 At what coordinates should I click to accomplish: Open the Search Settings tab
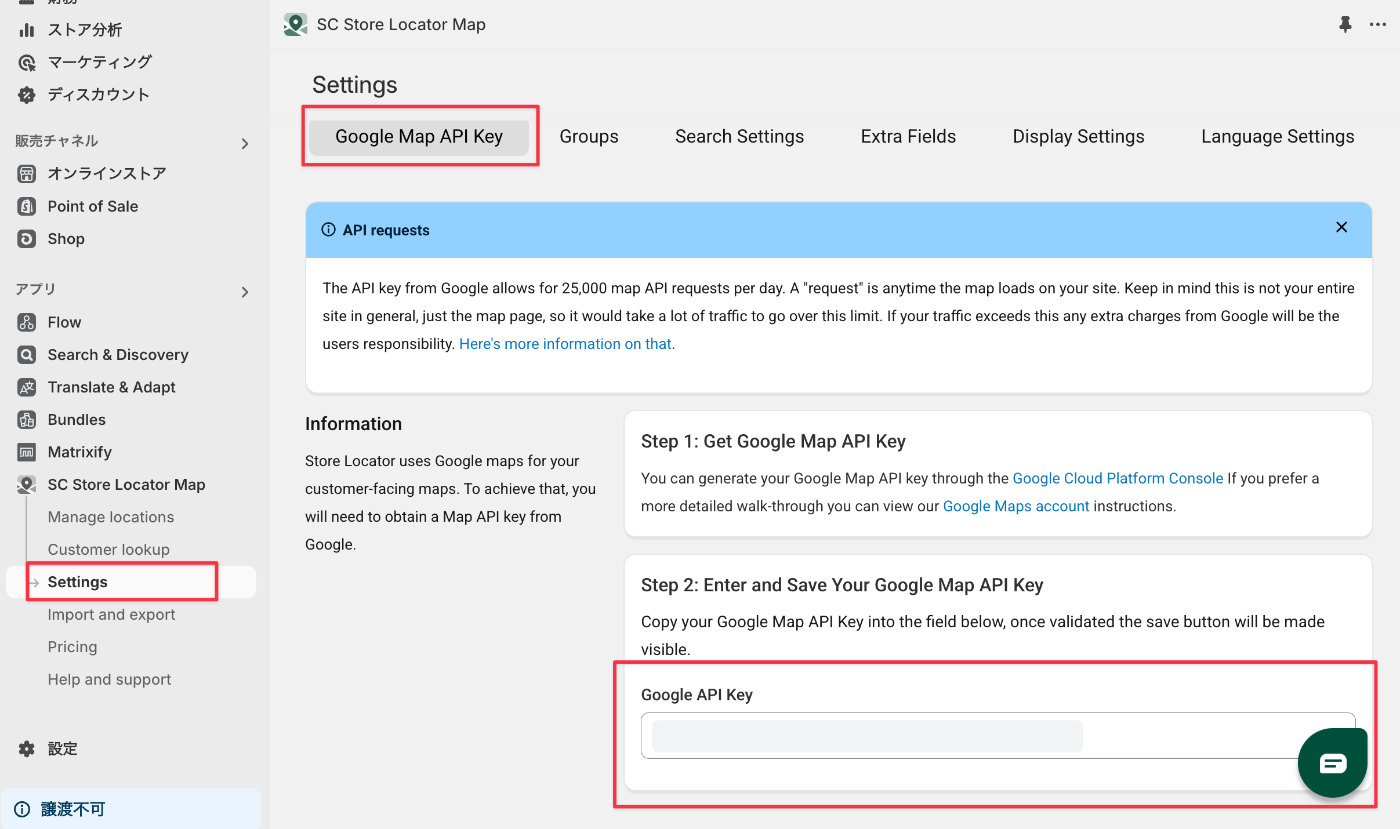739,137
